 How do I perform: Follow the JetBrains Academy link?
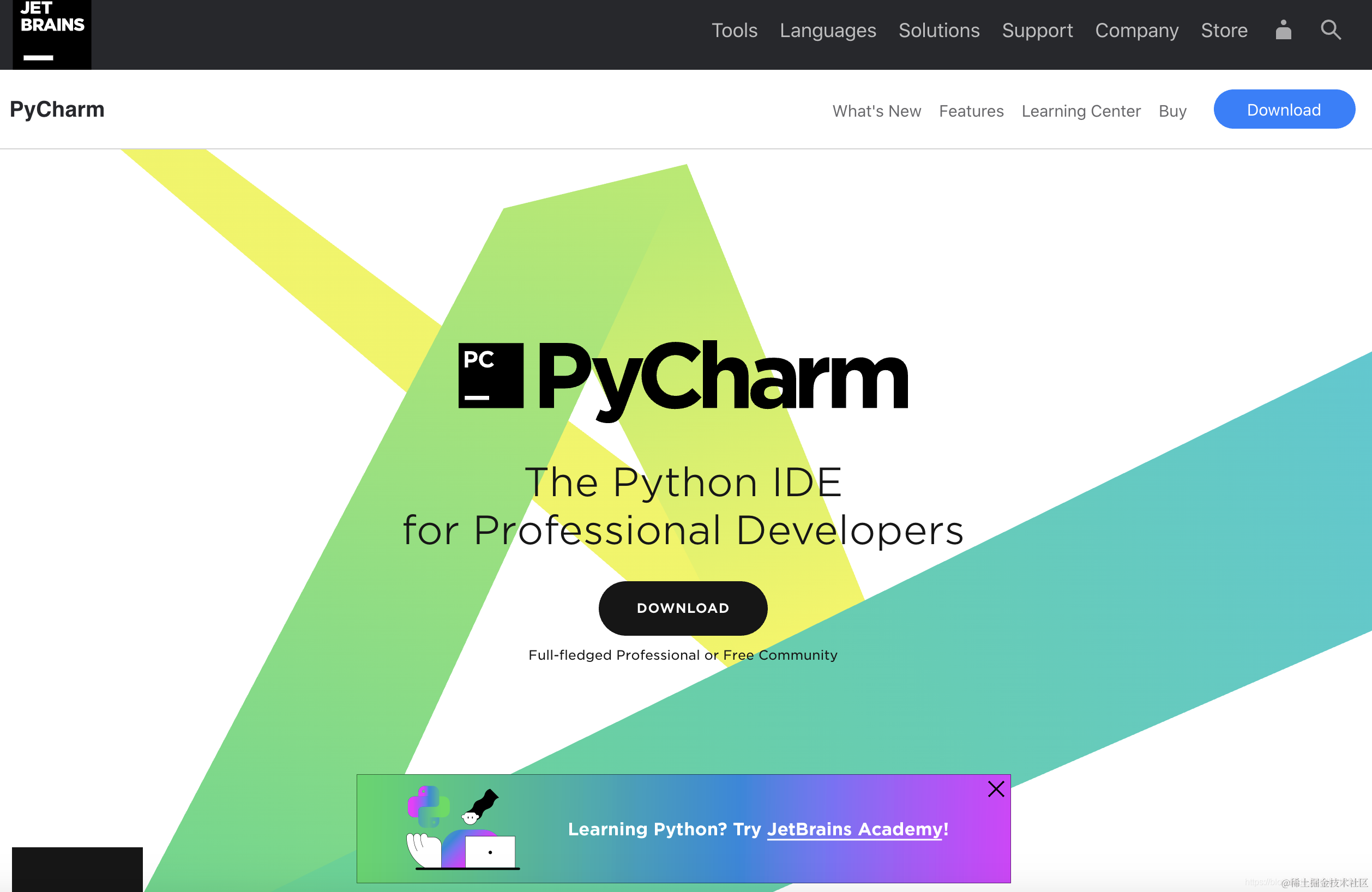click(855, 829)
